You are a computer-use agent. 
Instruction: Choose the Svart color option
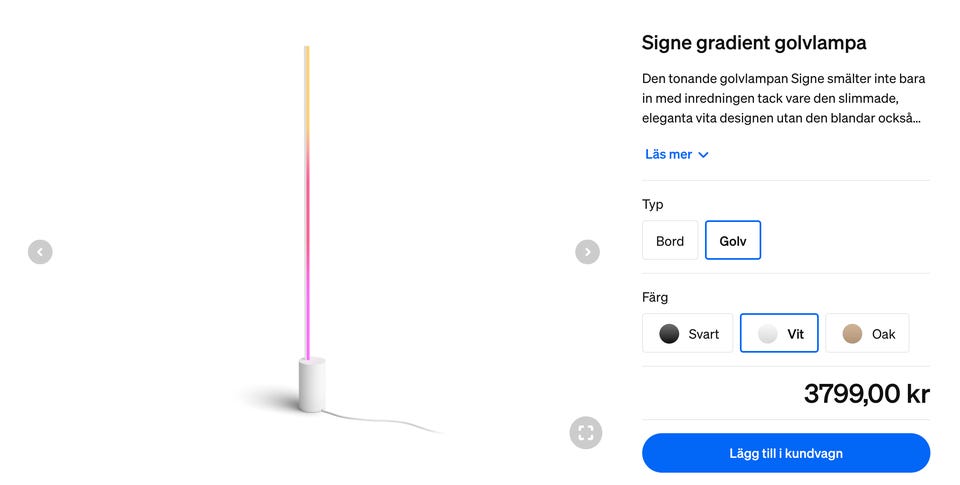(688, 334)
